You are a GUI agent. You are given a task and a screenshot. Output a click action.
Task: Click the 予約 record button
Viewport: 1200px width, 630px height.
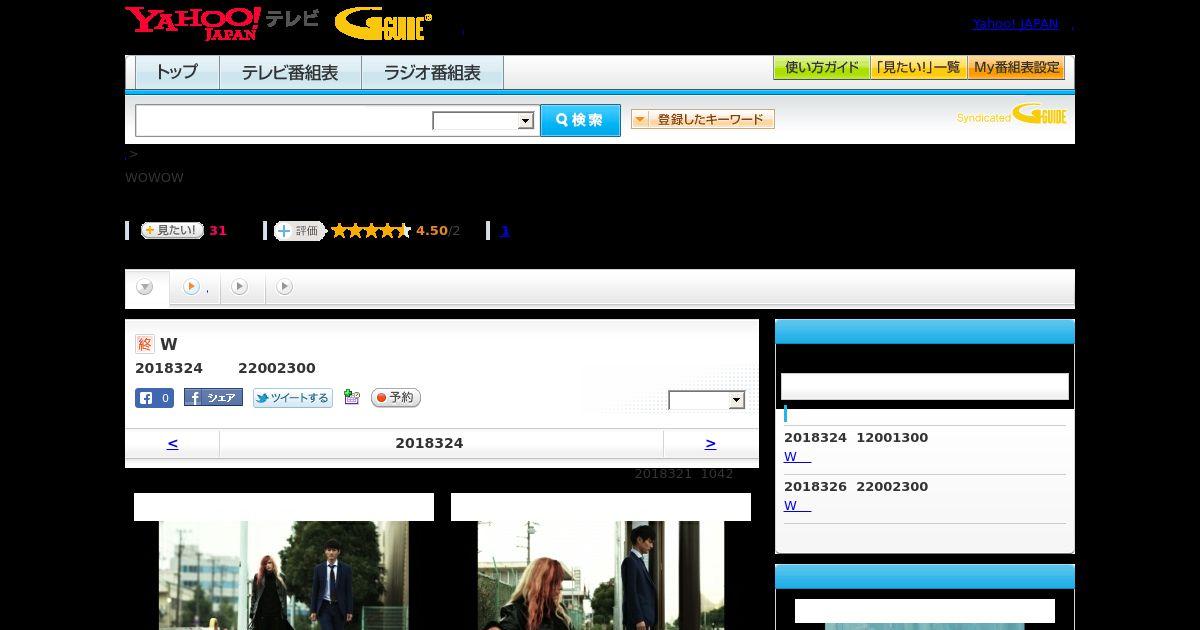coord(396,398)
